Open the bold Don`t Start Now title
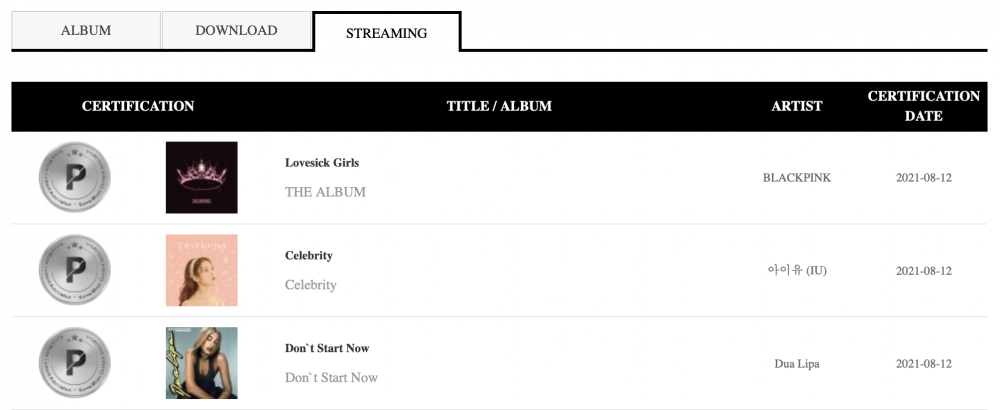The height and width of the screenshot is (410, 1000). [x=327, y=348]
